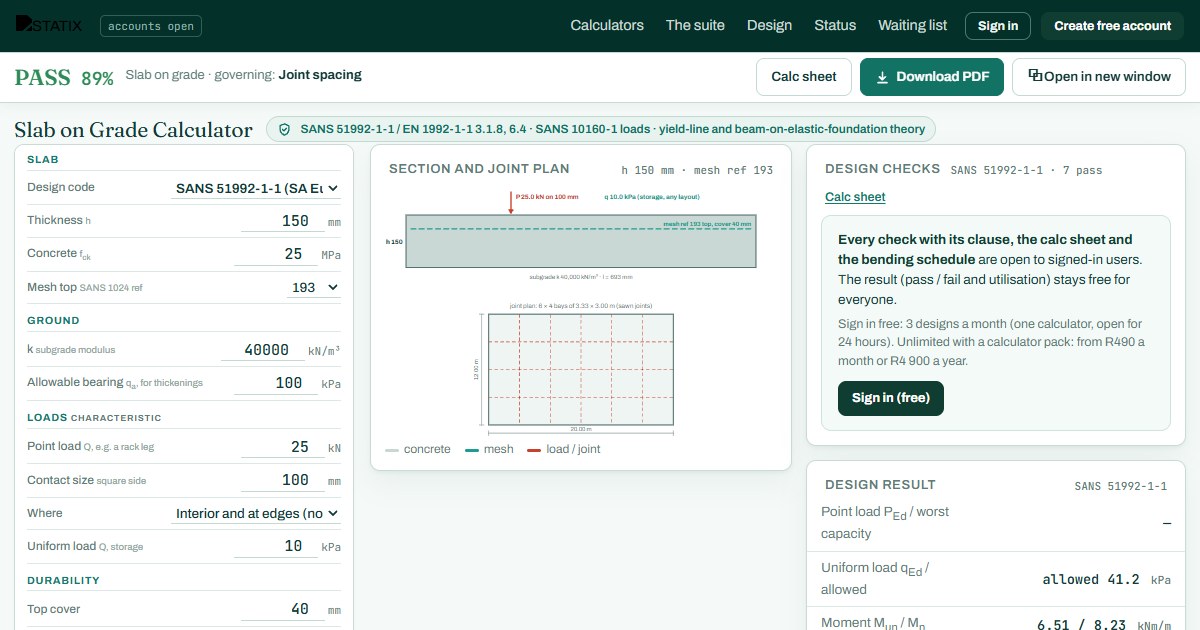Open calculator in new window
Screen dimensions: 1200x630
coord(1099,77)
